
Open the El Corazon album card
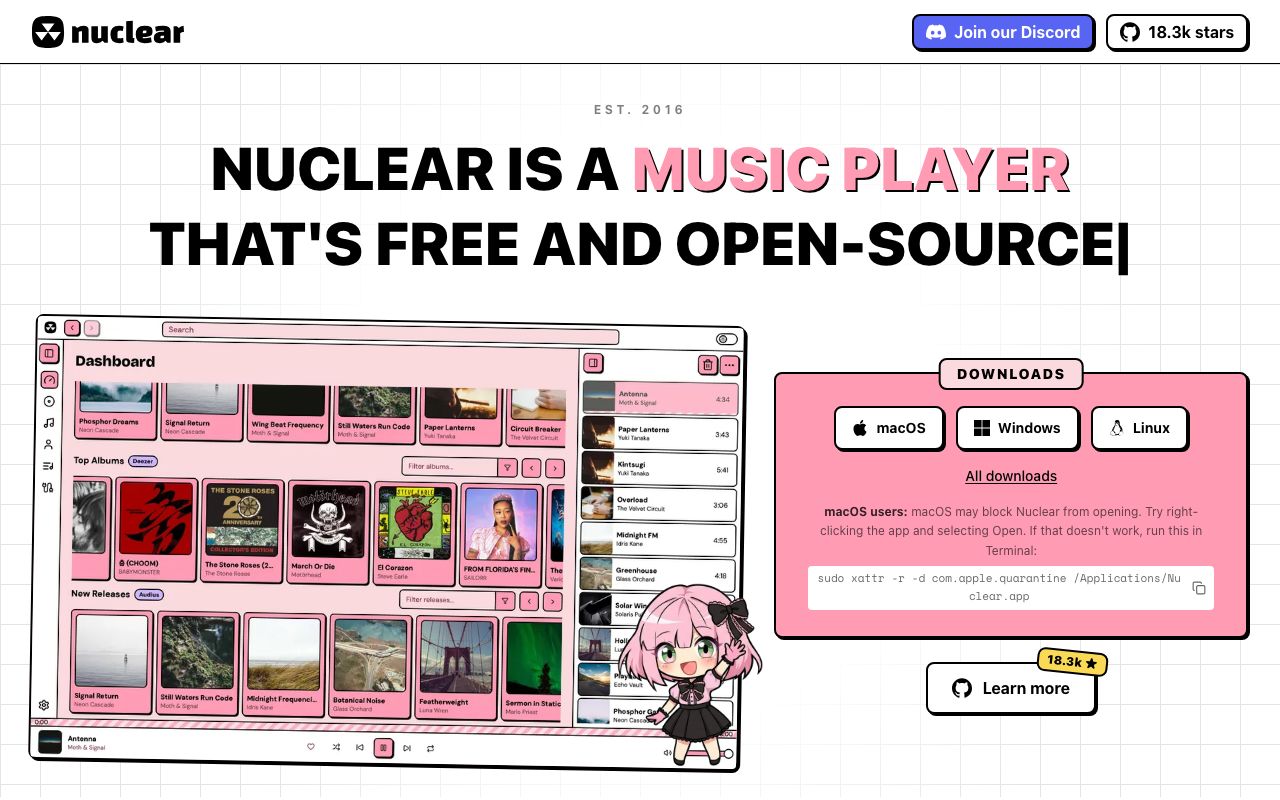pyautogui.click(x=415, y=533)
